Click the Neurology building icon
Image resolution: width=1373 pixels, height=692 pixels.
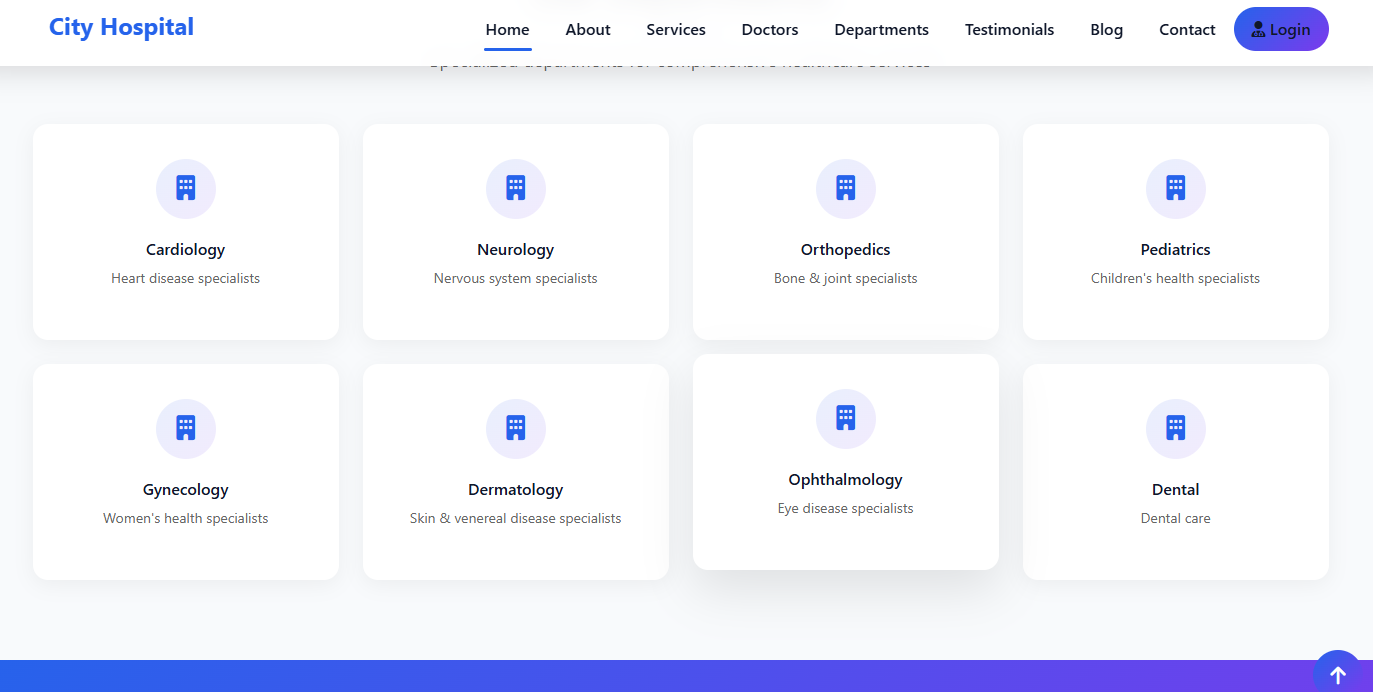[516, 188]
